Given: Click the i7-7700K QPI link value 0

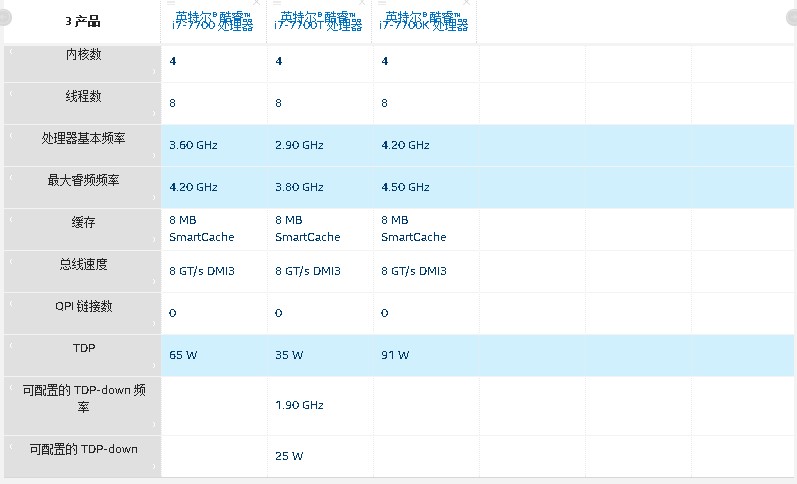Looking at the screenshot, I should pos(384,313).
